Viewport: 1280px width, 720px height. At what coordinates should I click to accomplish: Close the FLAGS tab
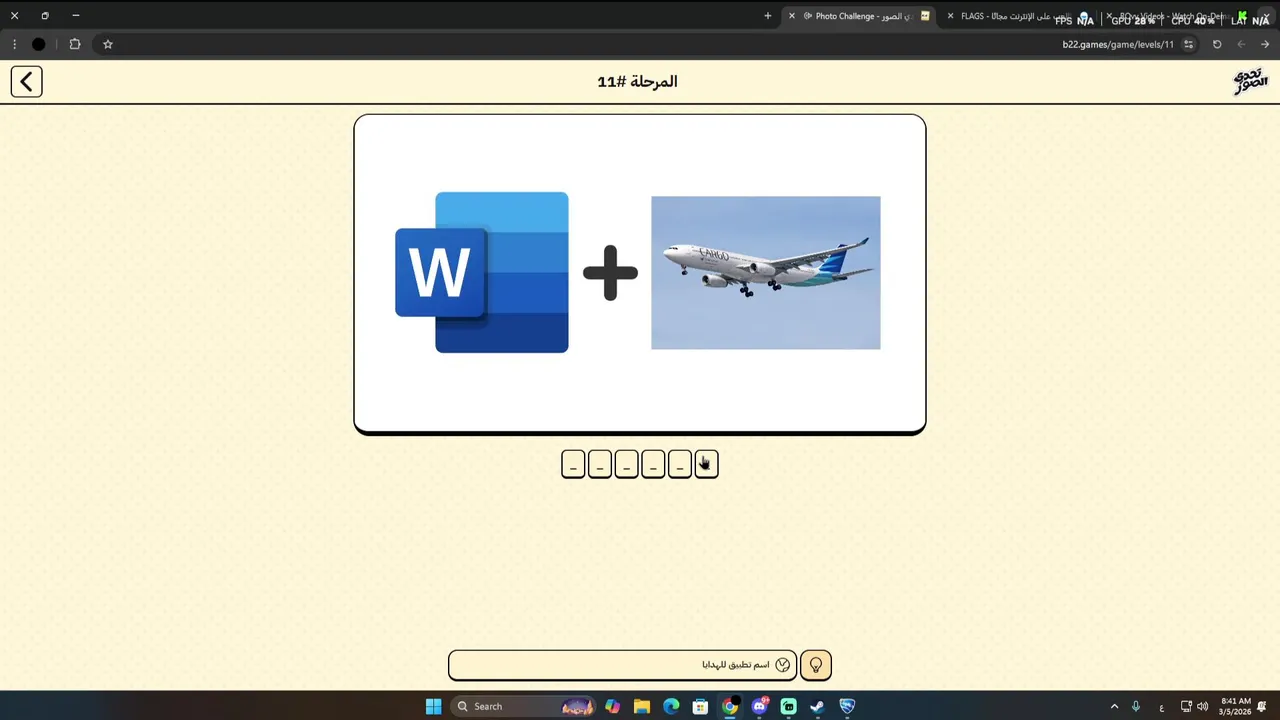click(x=950, y=16)
